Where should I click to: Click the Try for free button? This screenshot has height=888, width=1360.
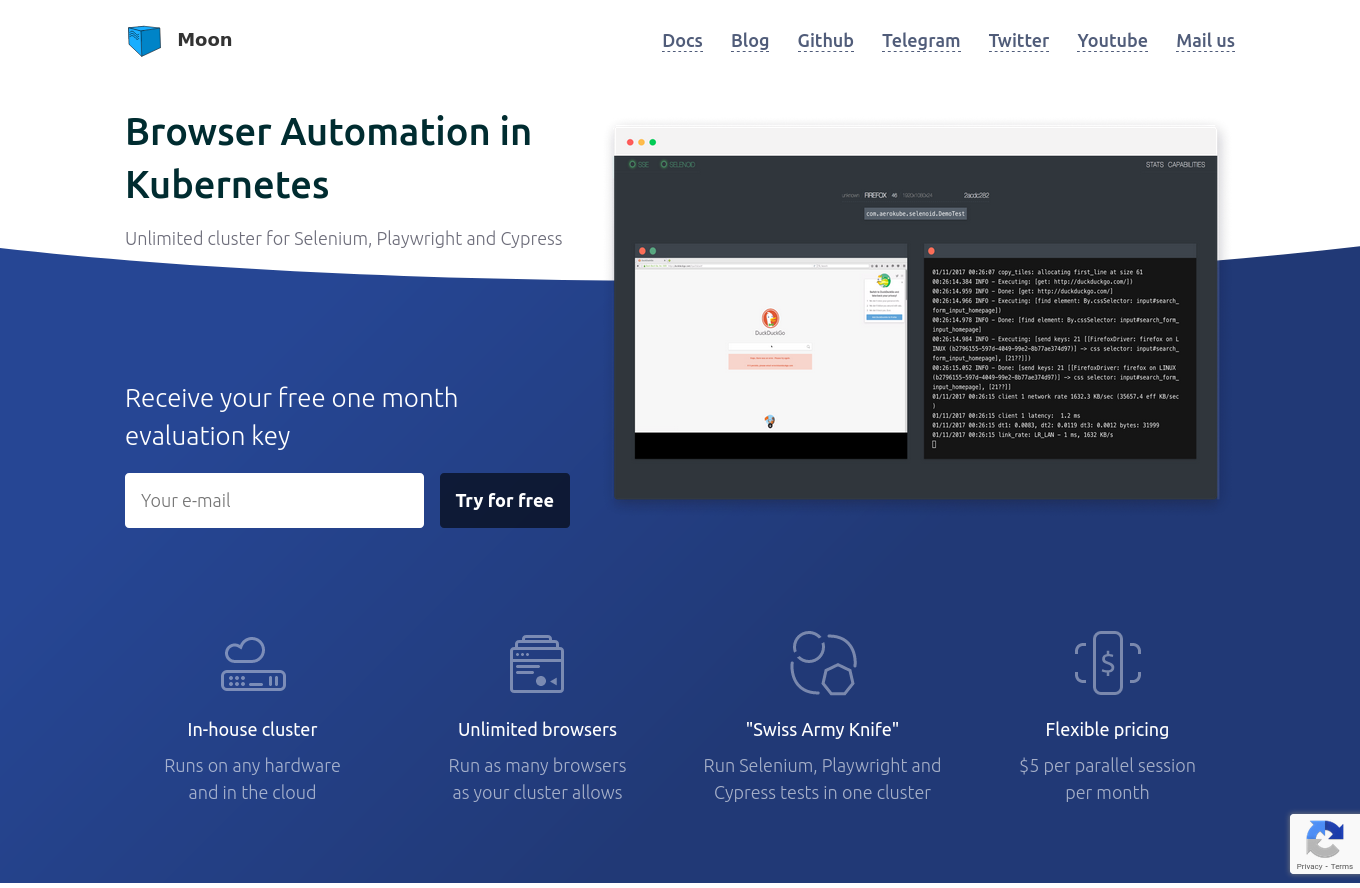click(505, 500)
